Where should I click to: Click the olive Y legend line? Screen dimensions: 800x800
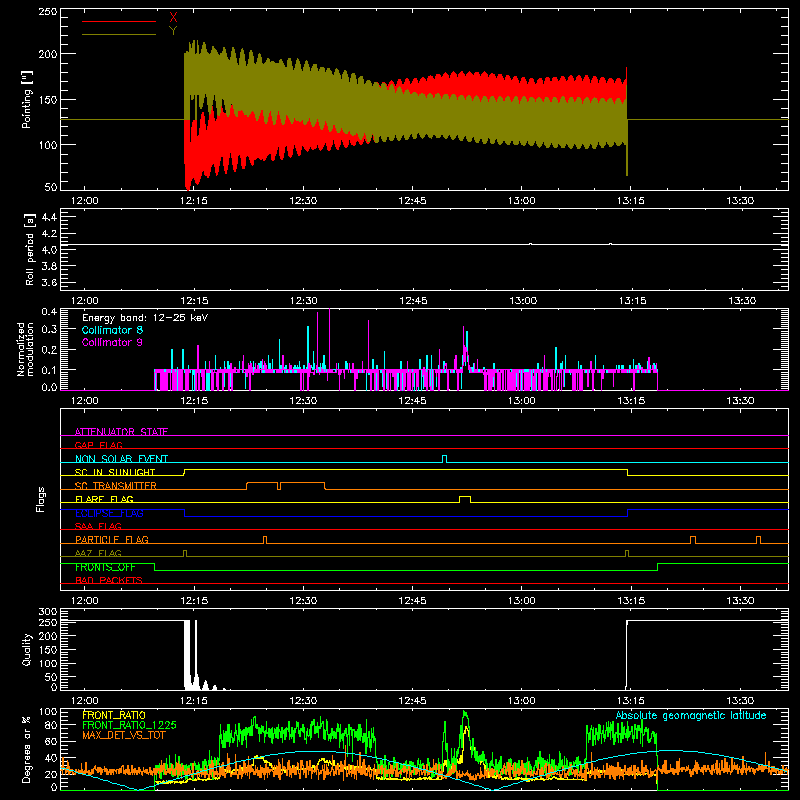[x=119, y=34]
